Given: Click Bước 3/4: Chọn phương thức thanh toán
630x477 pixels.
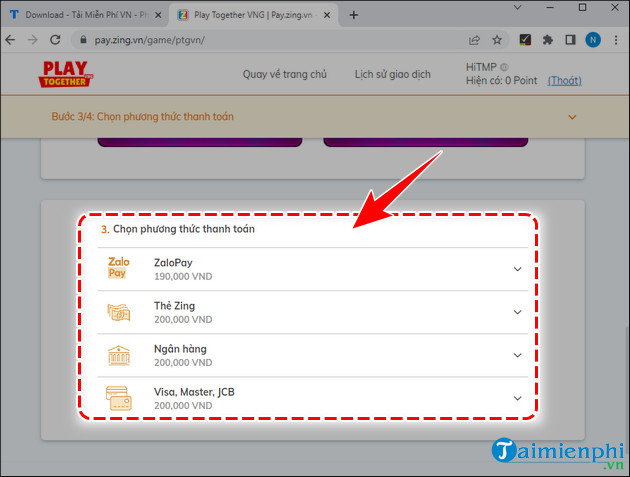Looking at the screenshot, I should [x=142, y=117].
